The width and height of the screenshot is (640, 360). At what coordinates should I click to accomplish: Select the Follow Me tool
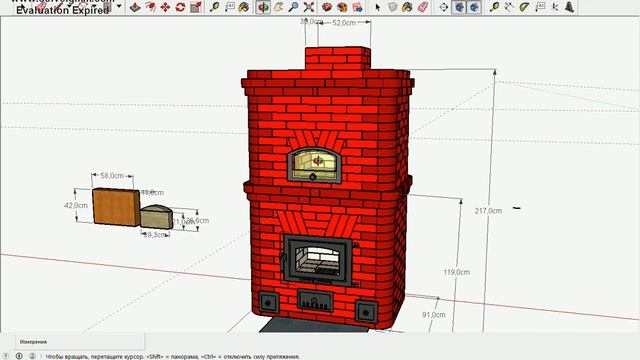(x=150, y=7)
